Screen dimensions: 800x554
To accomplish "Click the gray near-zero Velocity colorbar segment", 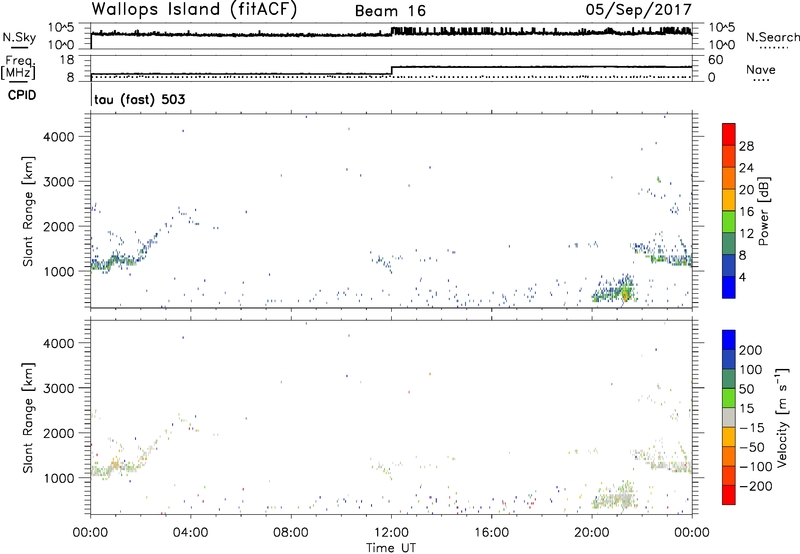I will tap(729, 417).
